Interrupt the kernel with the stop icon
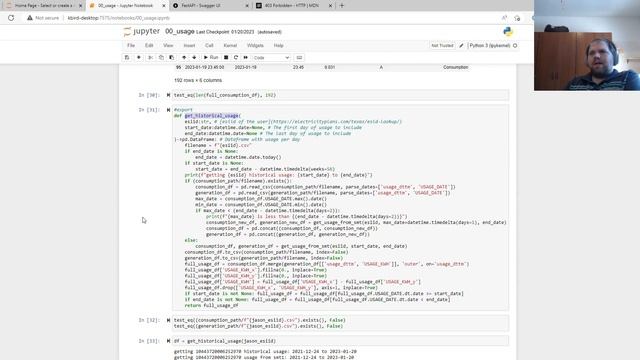Image resolution: width=640 pixels, height=360 pixels. pos(226,58)
